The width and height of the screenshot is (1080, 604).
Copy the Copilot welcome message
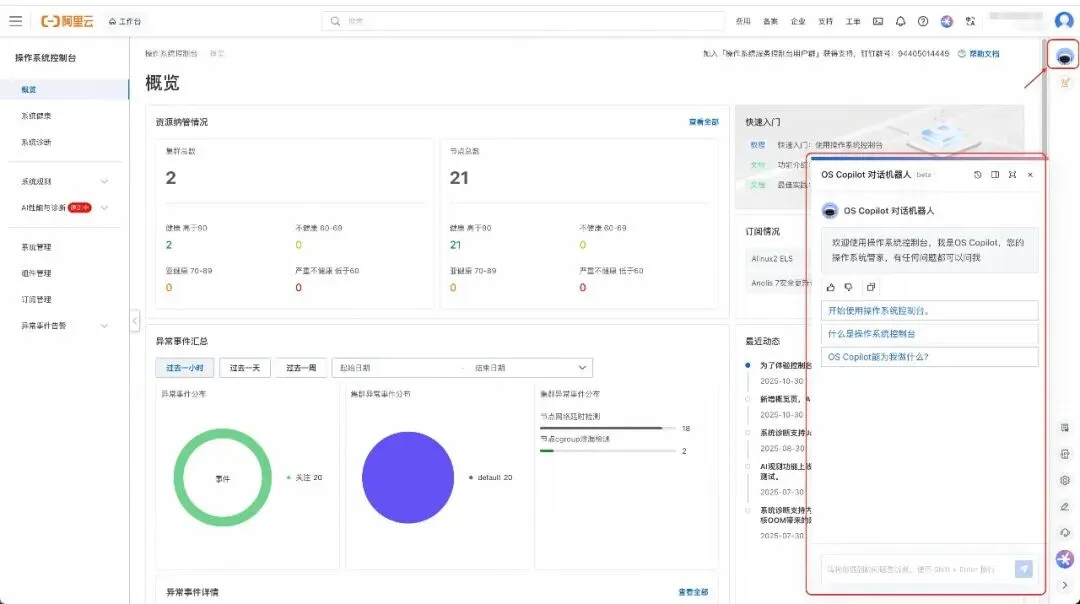(871, 287)
